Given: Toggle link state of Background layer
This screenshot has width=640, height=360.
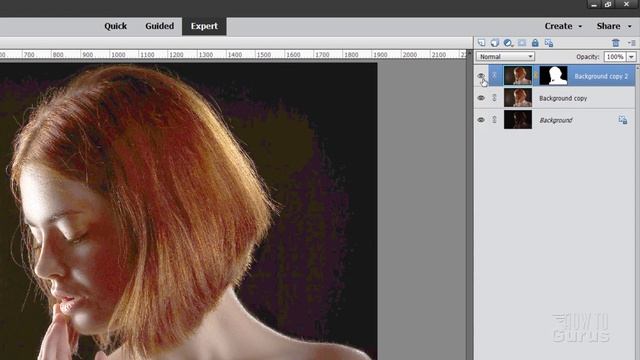Looking at the screenshot, I should tap(494, 120).
